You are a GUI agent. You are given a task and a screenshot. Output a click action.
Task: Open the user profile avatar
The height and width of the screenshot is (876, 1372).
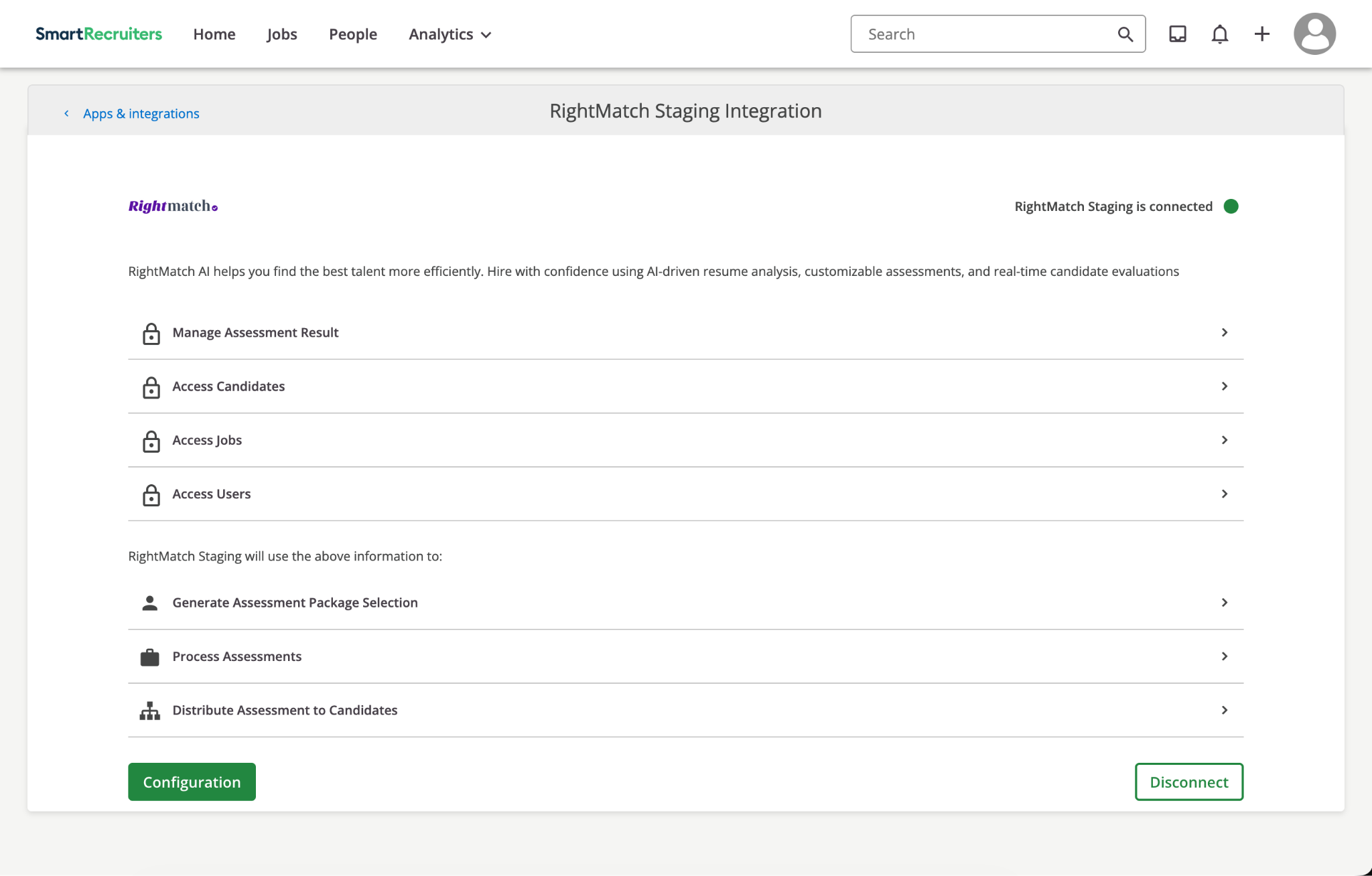tap(1314, 33)
